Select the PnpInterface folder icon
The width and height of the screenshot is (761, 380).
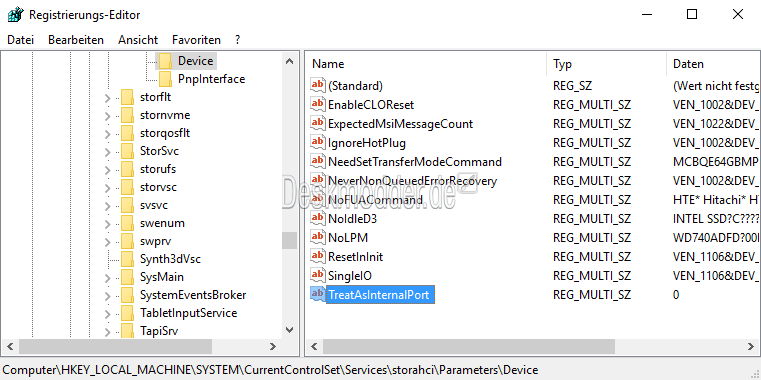165,79
